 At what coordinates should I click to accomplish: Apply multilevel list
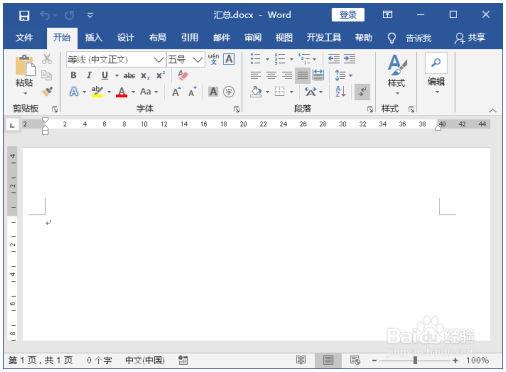pos(304,59)
